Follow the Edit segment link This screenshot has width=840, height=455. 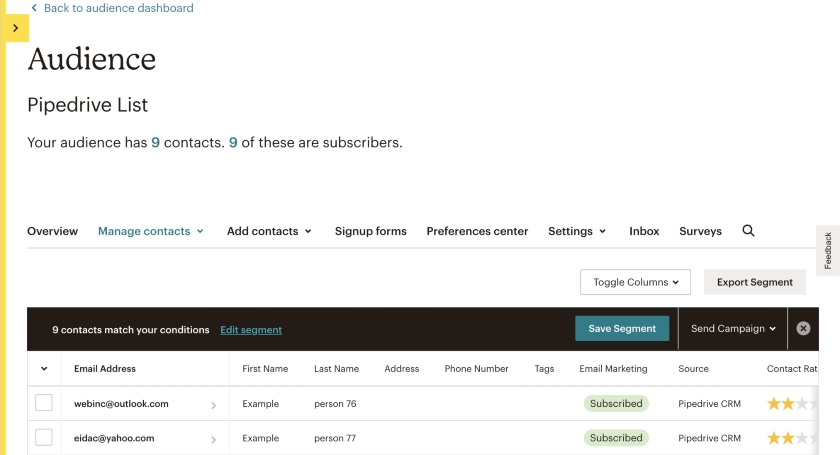[251, 330]
